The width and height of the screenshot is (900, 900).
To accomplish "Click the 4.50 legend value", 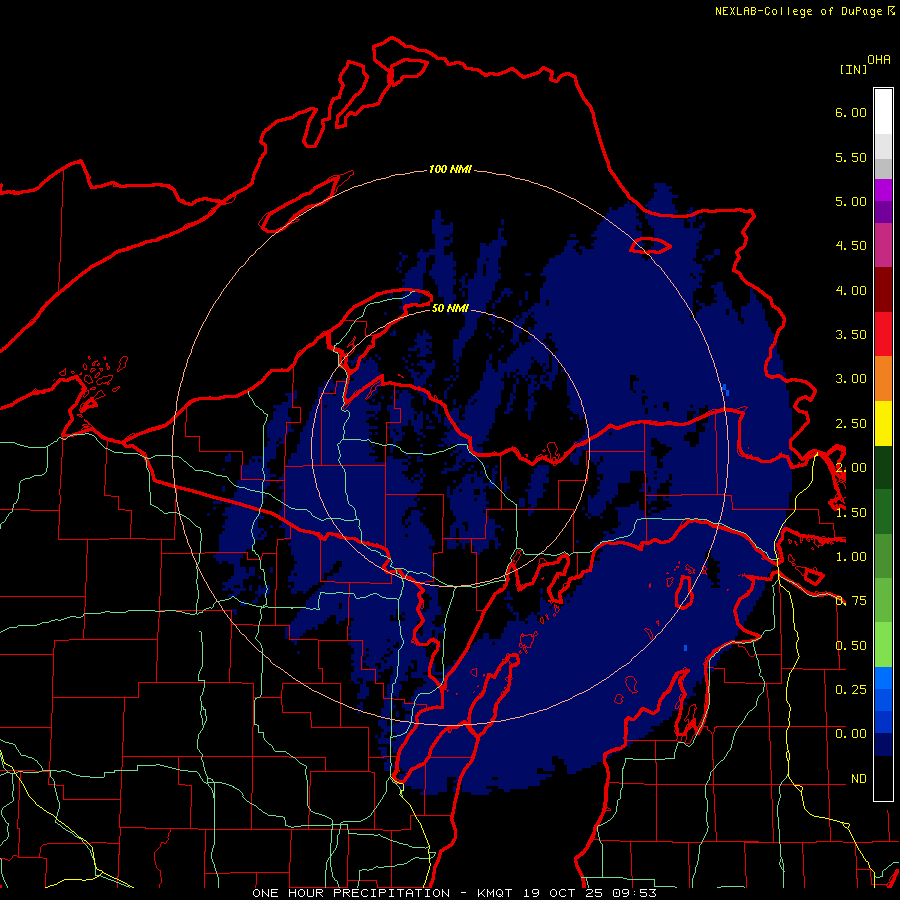I will click(x=851, y=246).
